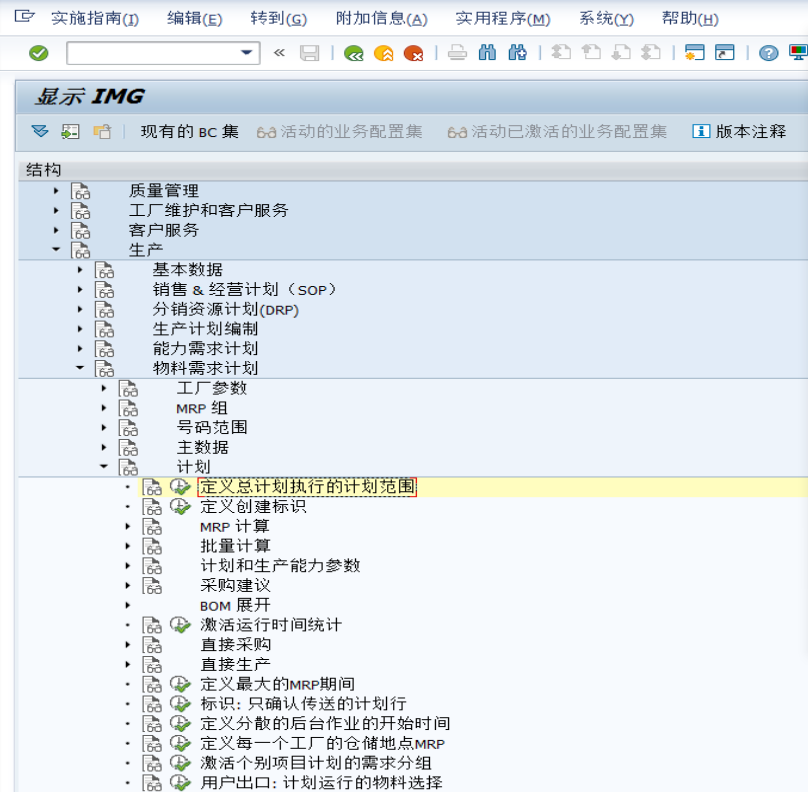808x792 pixels.
Task: Select 用户出口: 计划运行的物料选择 item
Action: (x=322, y=783)
